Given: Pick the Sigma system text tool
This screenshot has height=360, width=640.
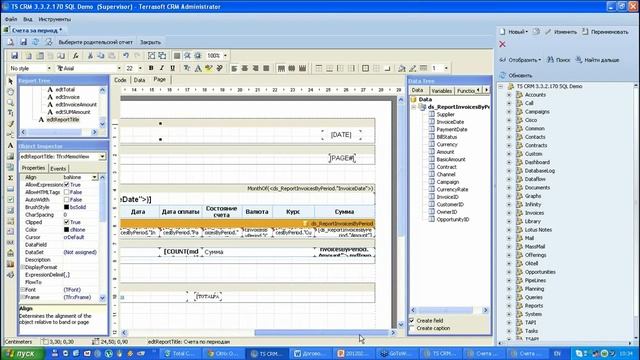Looking at the screenshot, I should point(11,178).
